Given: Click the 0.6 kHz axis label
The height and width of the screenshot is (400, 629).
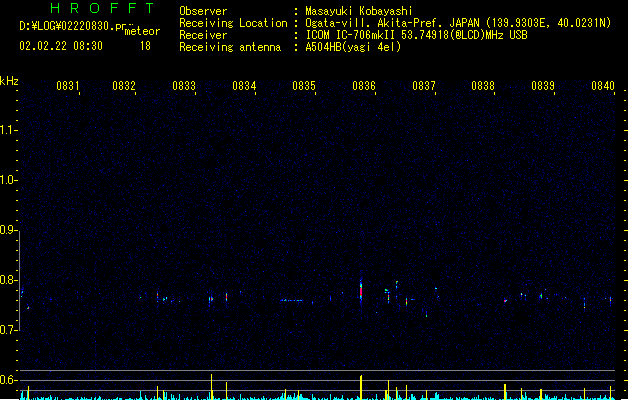Looking at the screenshot, I should pos(8,380).
